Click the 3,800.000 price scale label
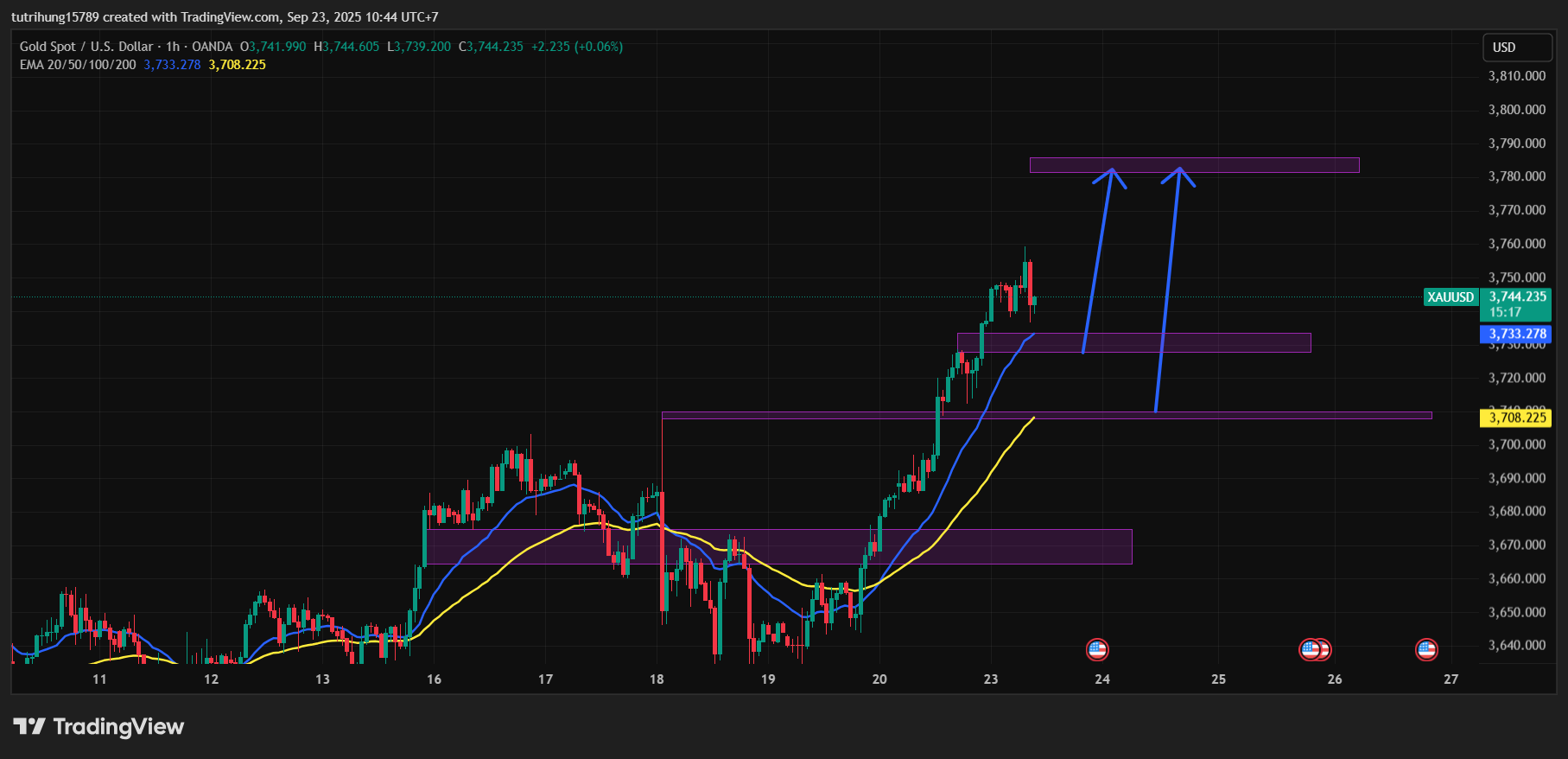The height and width of the screenshot is (759, 1568). click(x=1516, y=110)
